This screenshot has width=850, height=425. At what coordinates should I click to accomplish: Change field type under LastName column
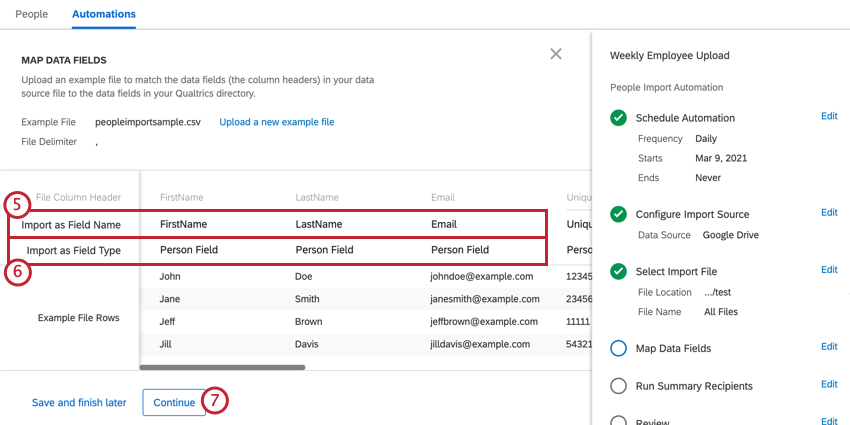click(324, 250)
